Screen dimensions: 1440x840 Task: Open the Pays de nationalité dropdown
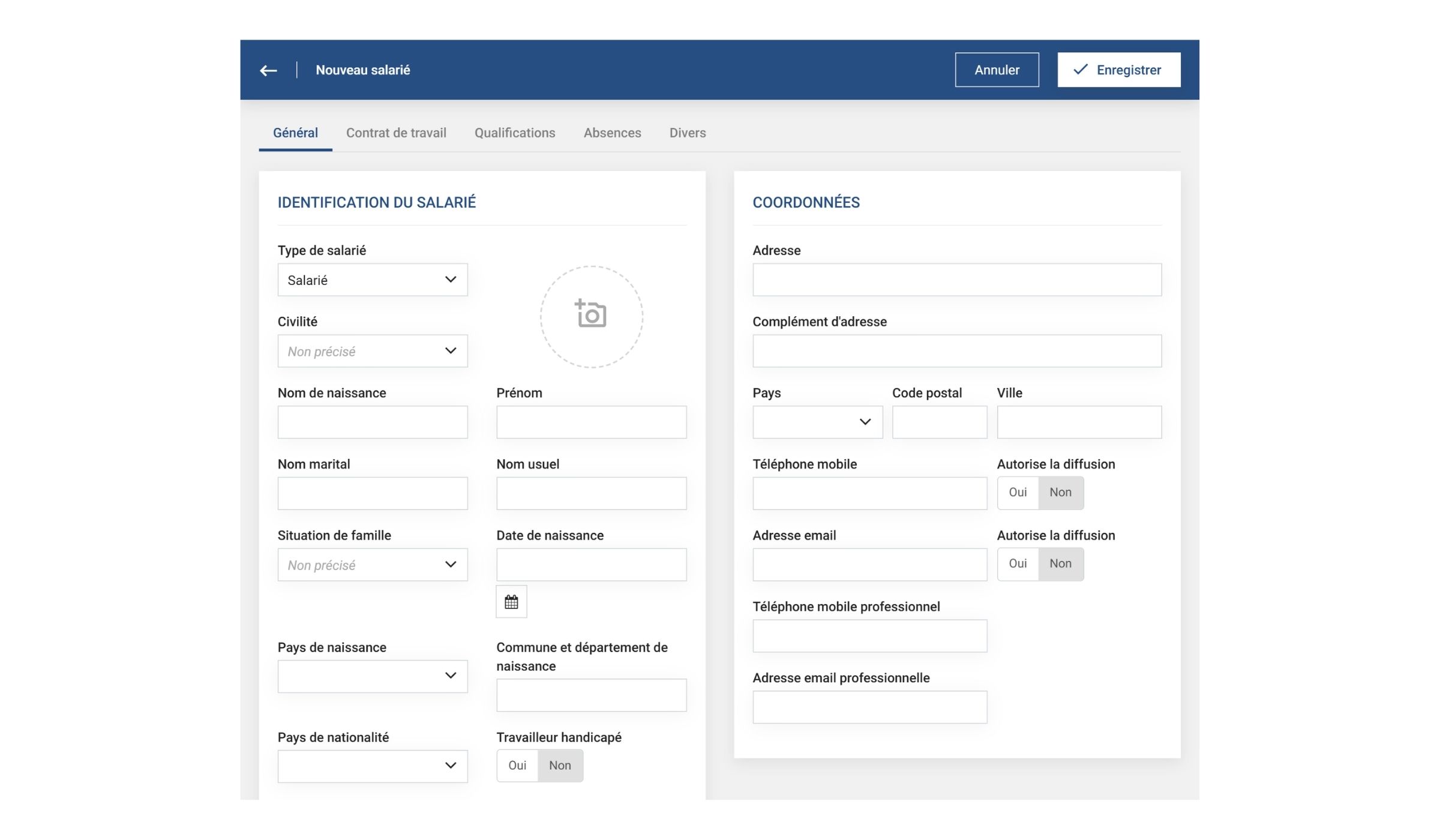pos(372,766)
